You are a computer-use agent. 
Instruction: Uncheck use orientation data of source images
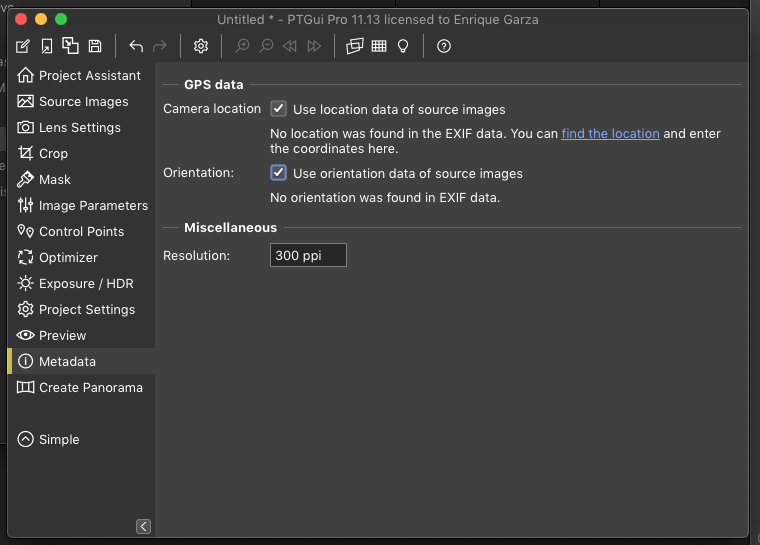279,173
